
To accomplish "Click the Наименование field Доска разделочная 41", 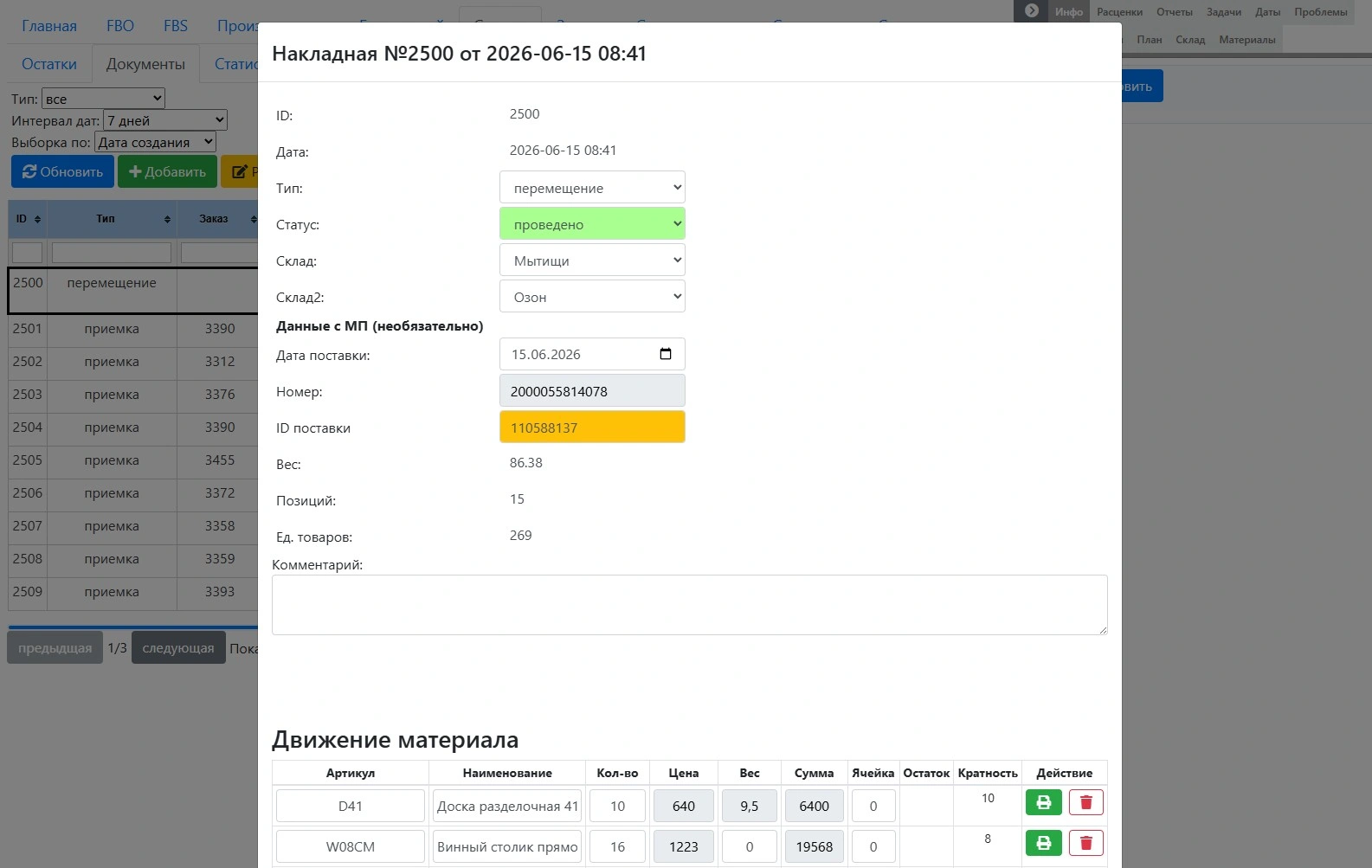I will click(507, 806).
